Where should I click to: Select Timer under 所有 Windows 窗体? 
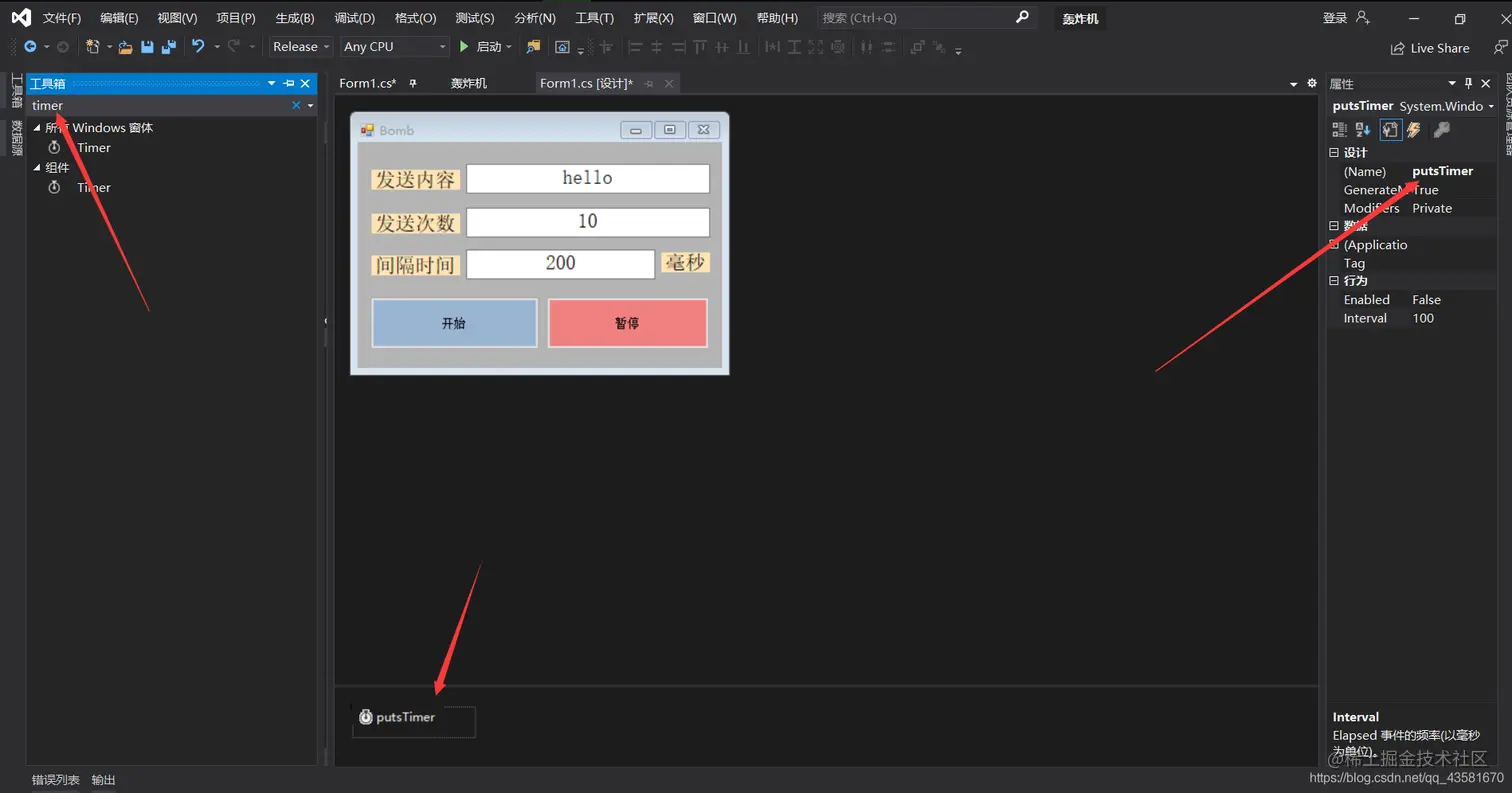(x=93, y=148)
